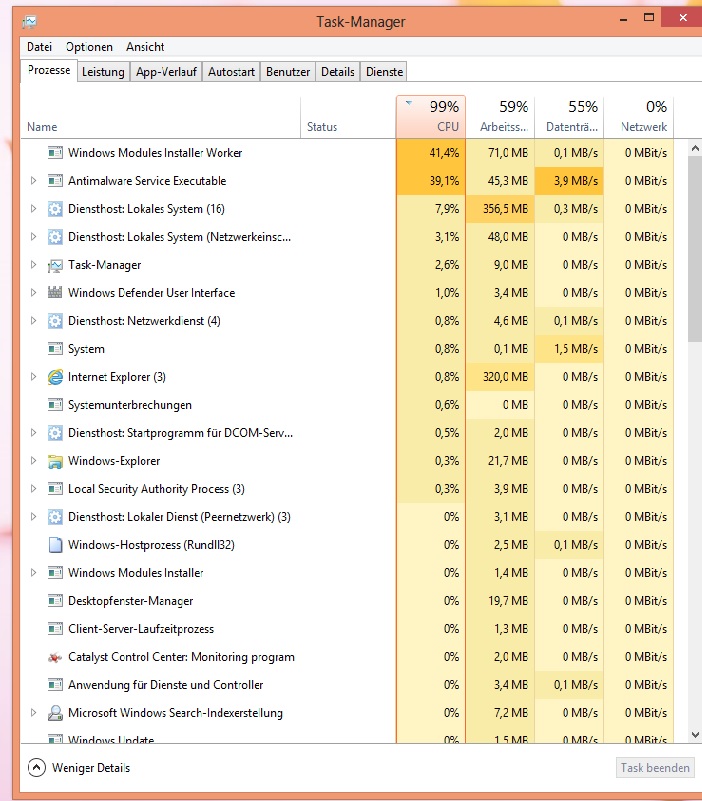
Task: Click the Windows Defender User Interface castle icon
Action: (55, 292)
